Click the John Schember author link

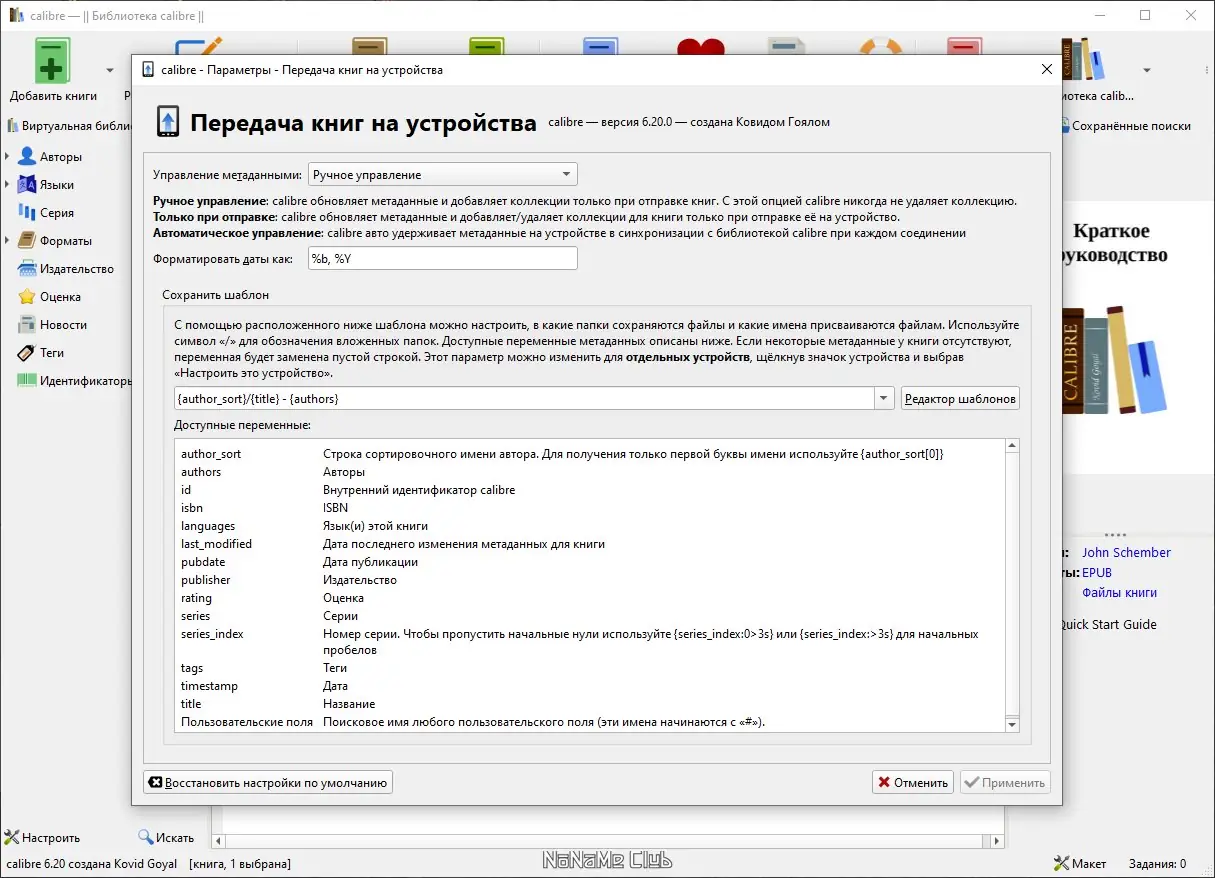[x=1126, y=552]
